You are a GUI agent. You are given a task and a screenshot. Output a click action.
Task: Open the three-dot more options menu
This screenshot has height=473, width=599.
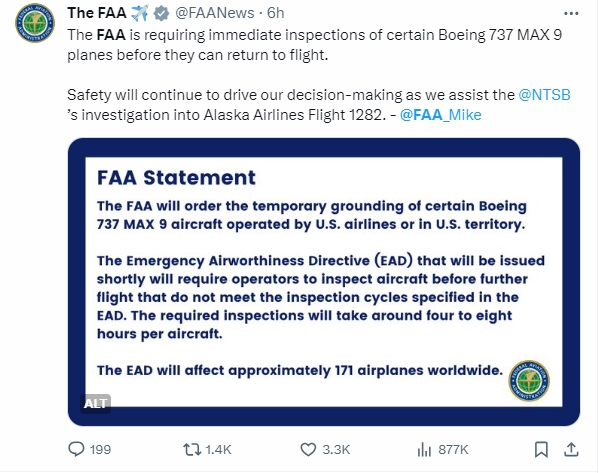click(571, 14)
